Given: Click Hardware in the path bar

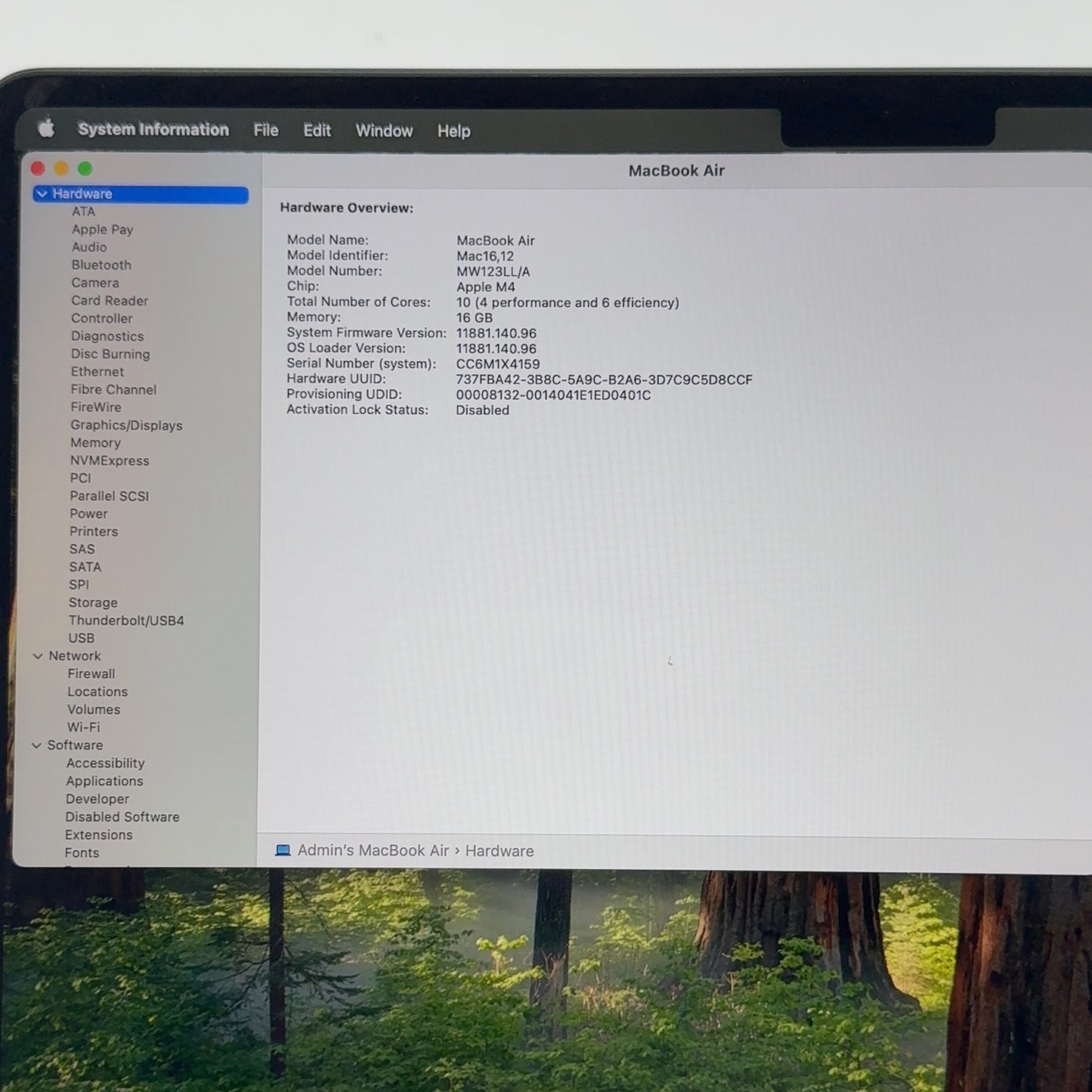Looking at the screenshot, I should pos(500,852).
